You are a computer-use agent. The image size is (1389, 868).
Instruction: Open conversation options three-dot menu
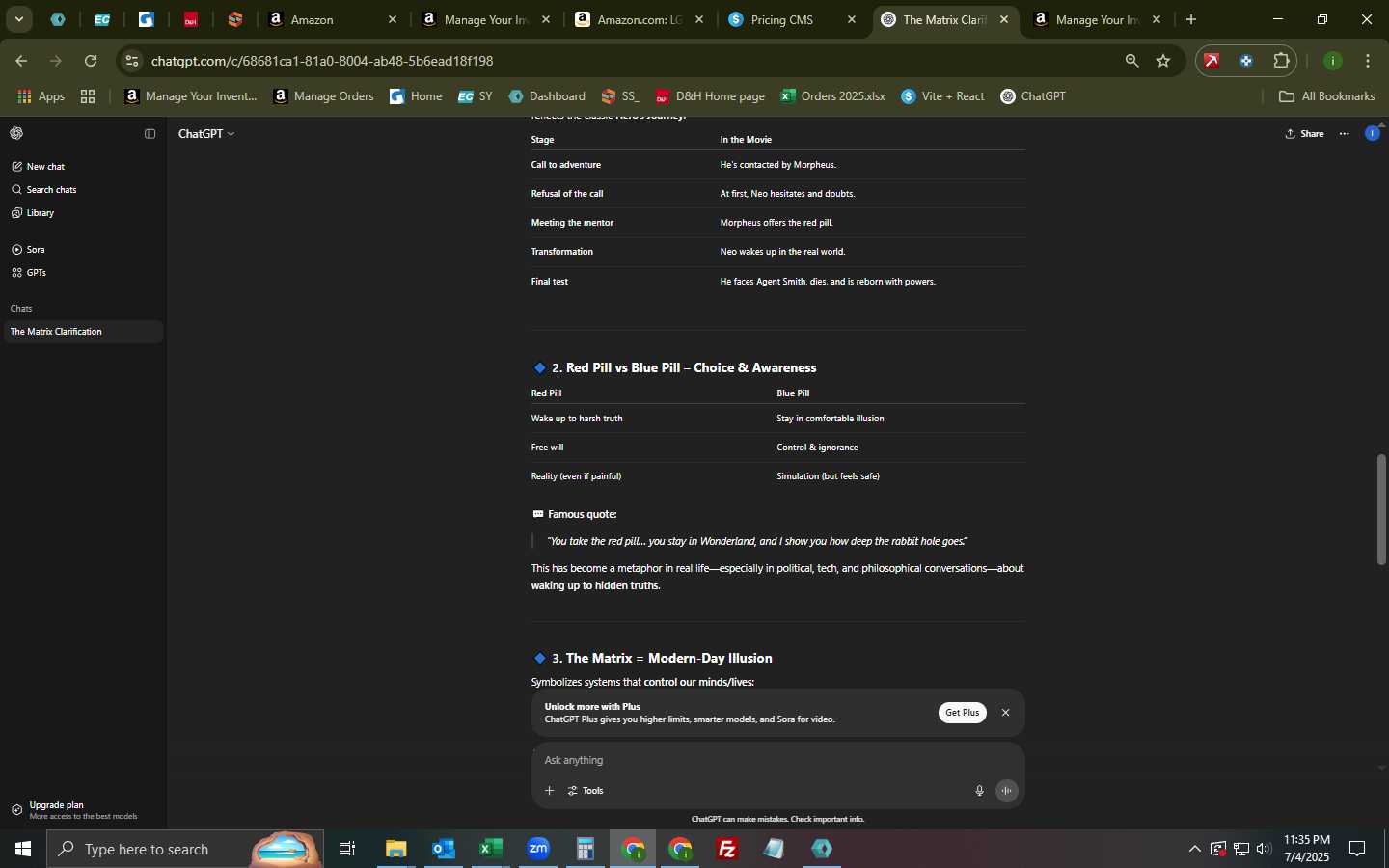(x=1345, y=134)
